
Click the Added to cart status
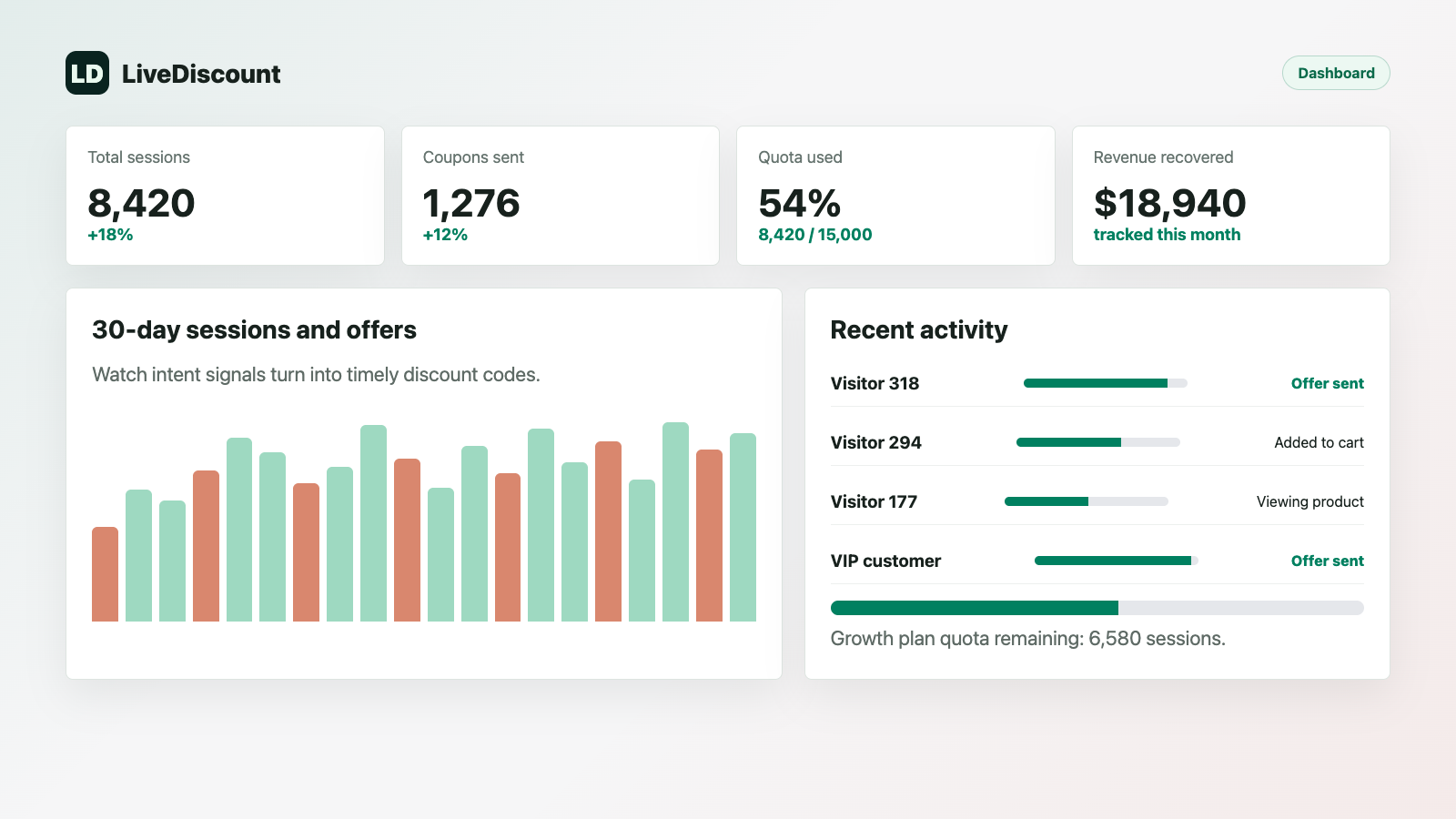click(x=1319, y=442)
